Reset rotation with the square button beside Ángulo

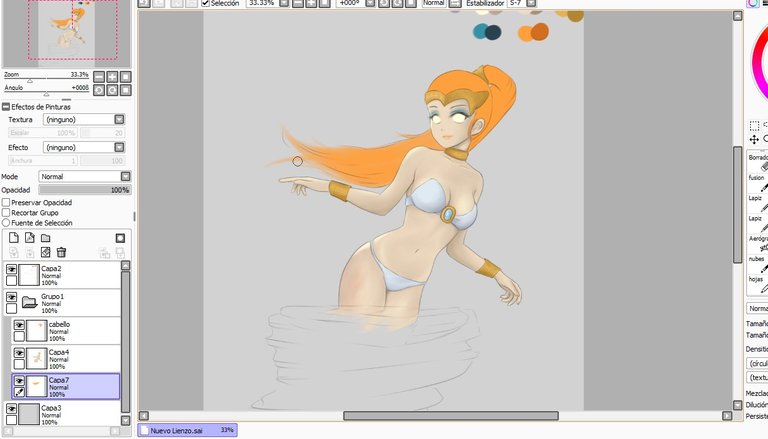(x=125, y=90)
